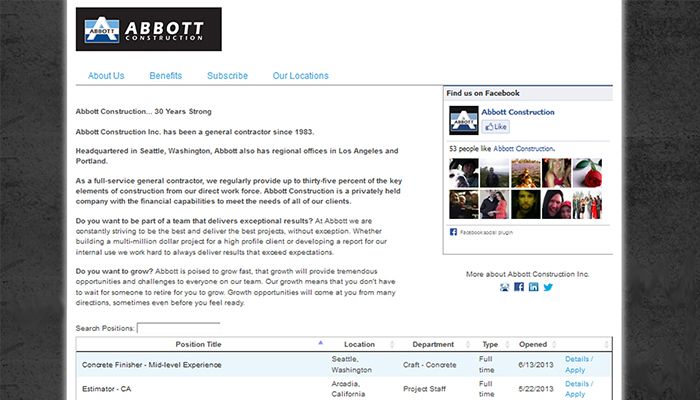Image resolution: width=700 pixels, height=400 pixels.
Task: Click the Arcadia, California location cell
Action: [x=348, y=389]
